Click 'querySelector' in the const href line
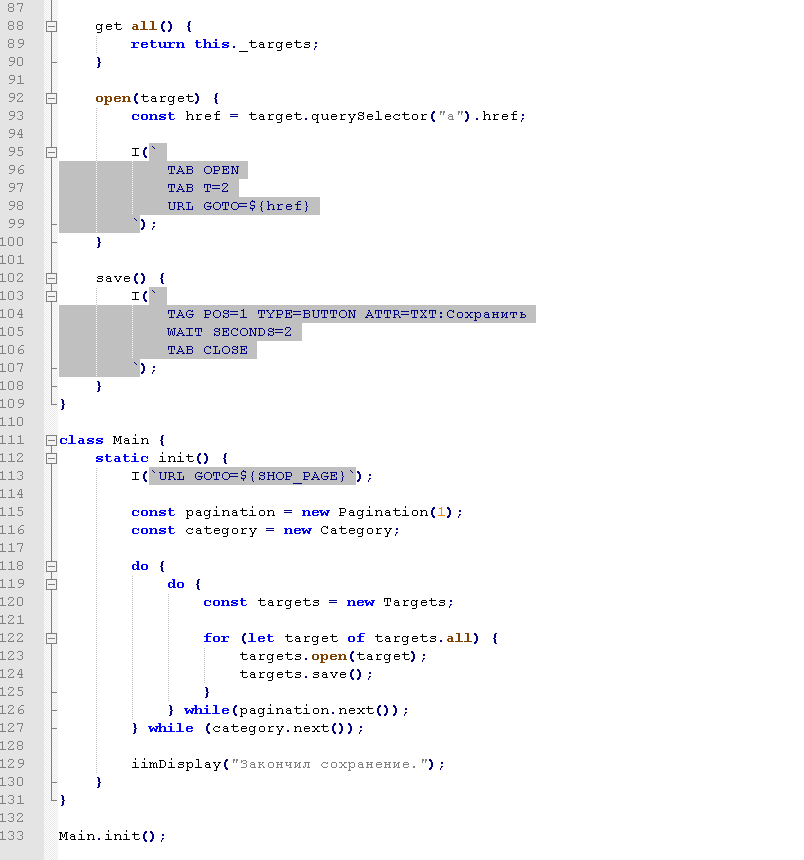The height and width of the screenshot is (860, 804). click(x=370, y=116)
